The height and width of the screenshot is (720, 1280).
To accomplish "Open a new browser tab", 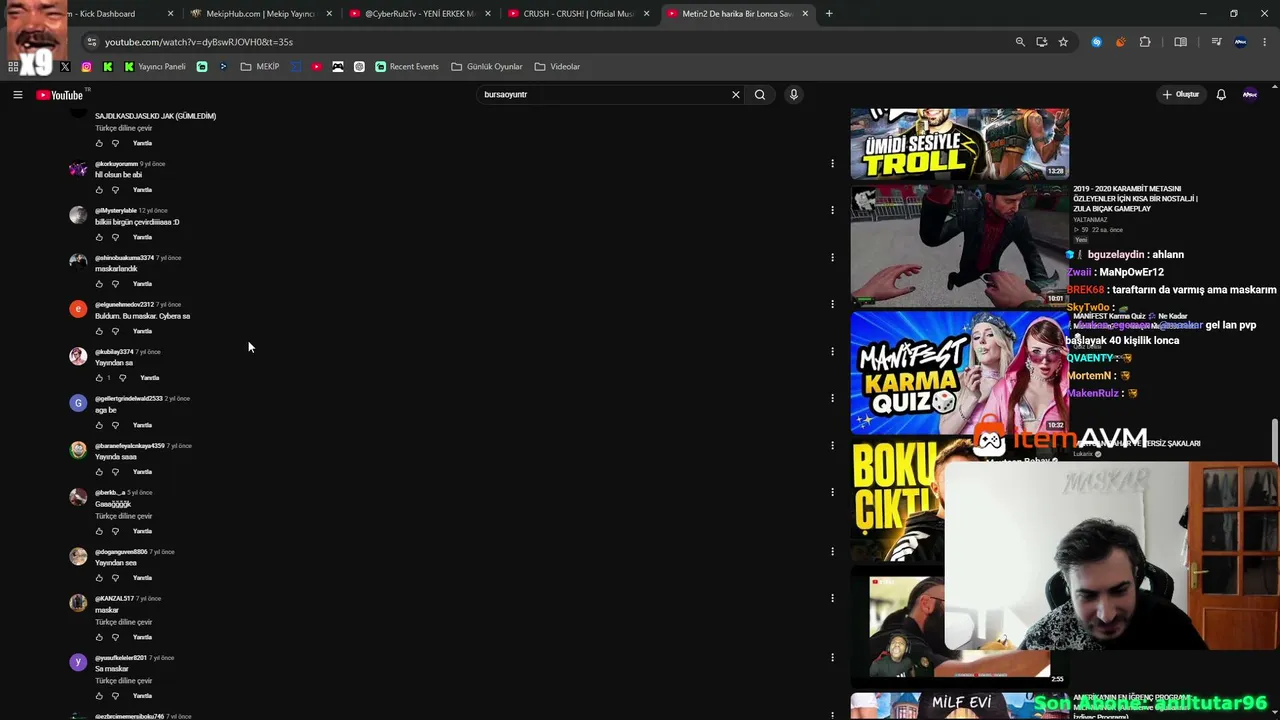I will 829,14.
